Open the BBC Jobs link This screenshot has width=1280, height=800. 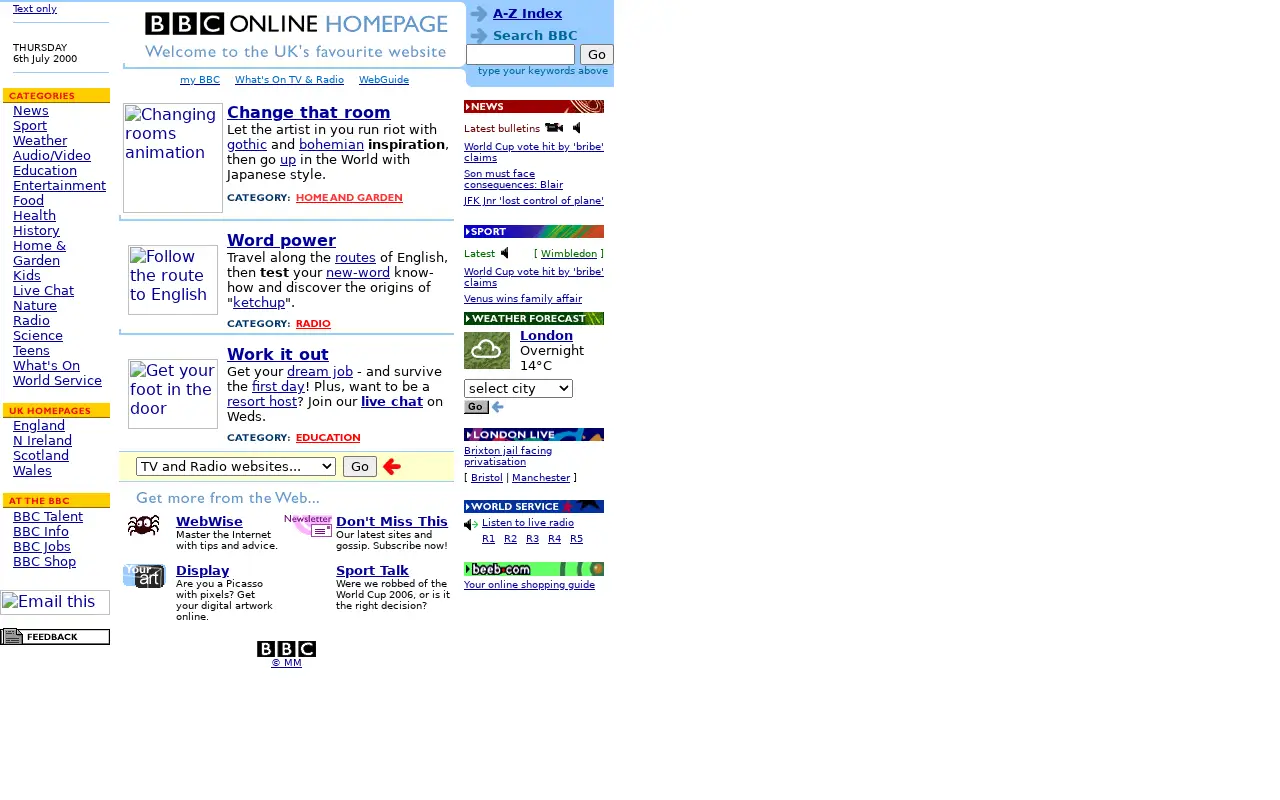point(42,547)
